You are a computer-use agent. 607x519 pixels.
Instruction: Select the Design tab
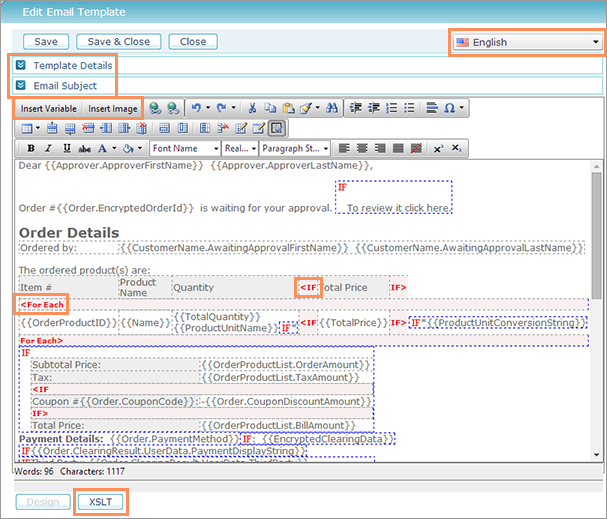(x=43, y=502)
